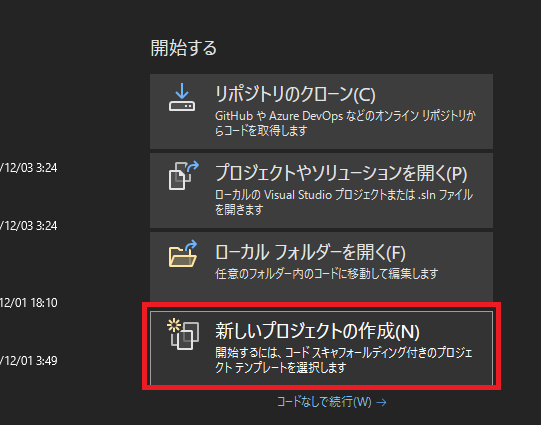Follow the コードなしで続行(W) link
Viewport: 541px width, 425px height.
pyautogui.click(x=324, y=402)
